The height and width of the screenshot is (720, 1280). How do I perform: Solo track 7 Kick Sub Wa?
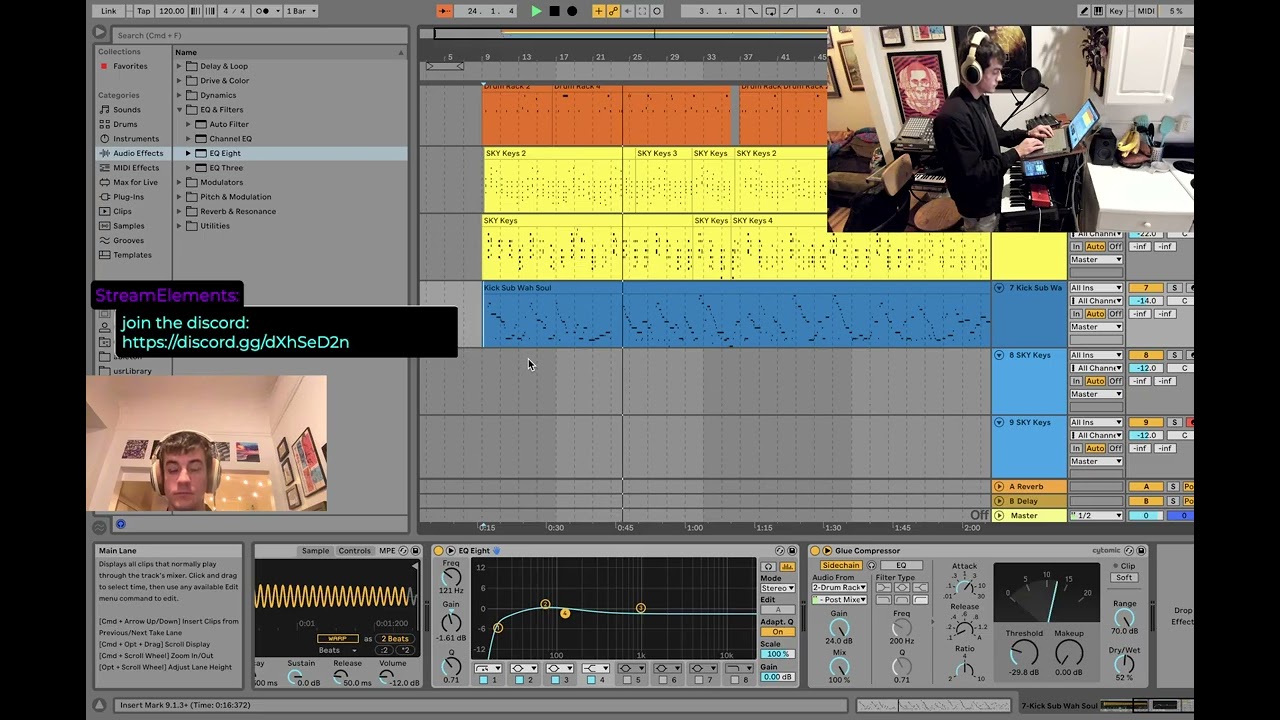coord(1174,288)
